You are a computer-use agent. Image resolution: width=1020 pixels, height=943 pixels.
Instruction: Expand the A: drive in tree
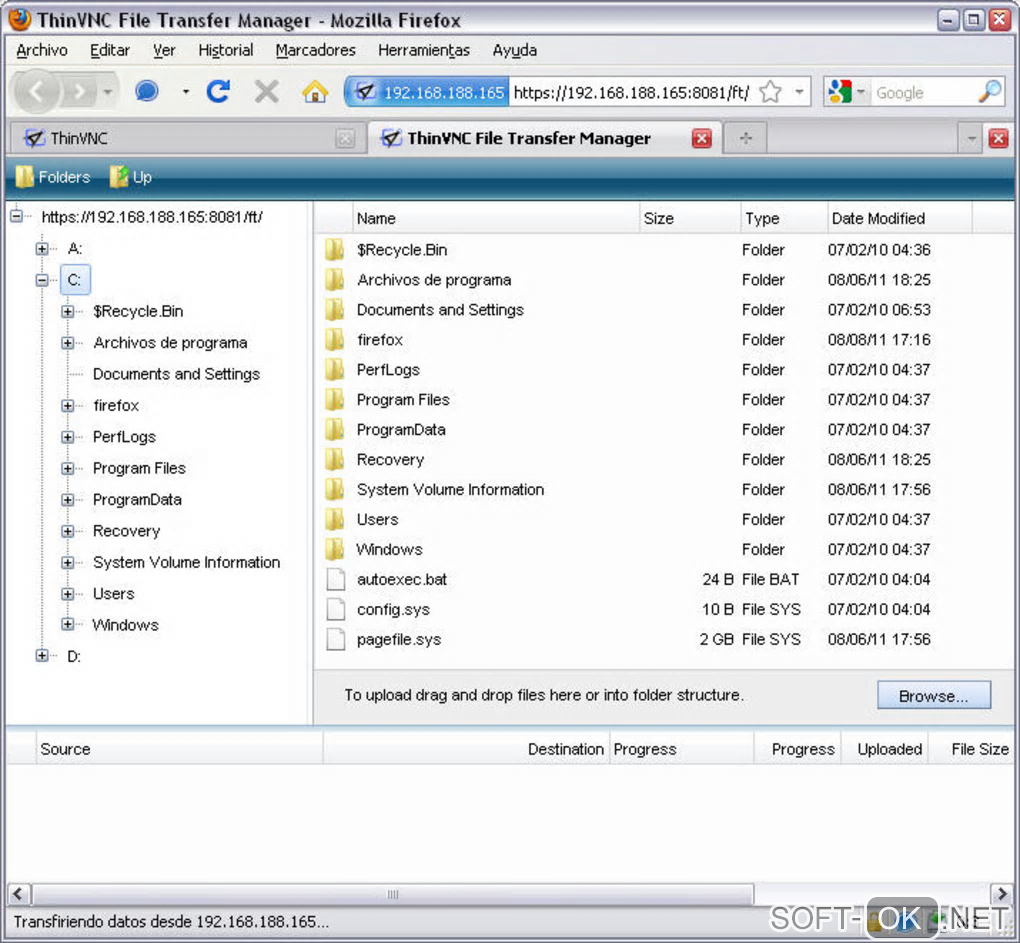tap(42, 248)
